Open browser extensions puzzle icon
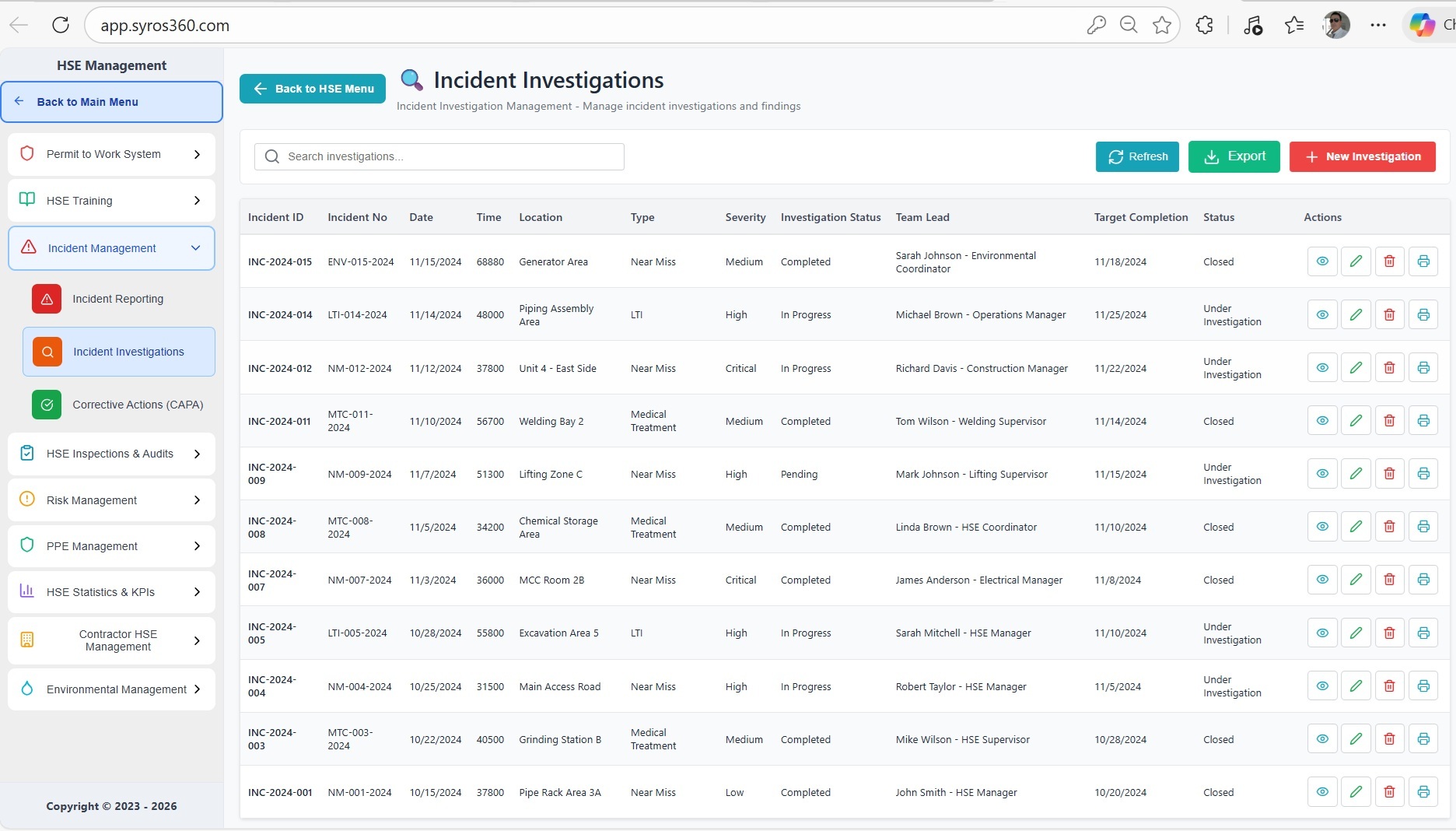1456x831 pixels. [1204, 26]
